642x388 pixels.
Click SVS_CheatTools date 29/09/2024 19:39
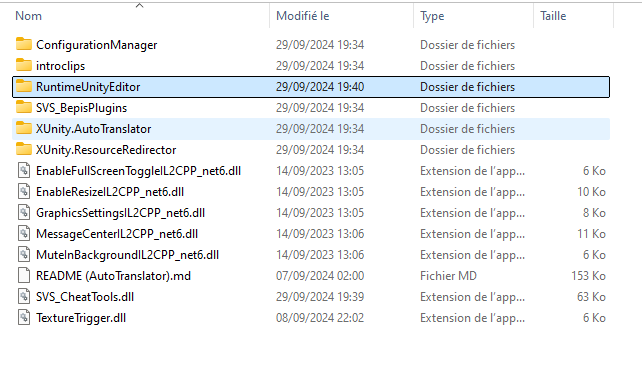point(320,297)
